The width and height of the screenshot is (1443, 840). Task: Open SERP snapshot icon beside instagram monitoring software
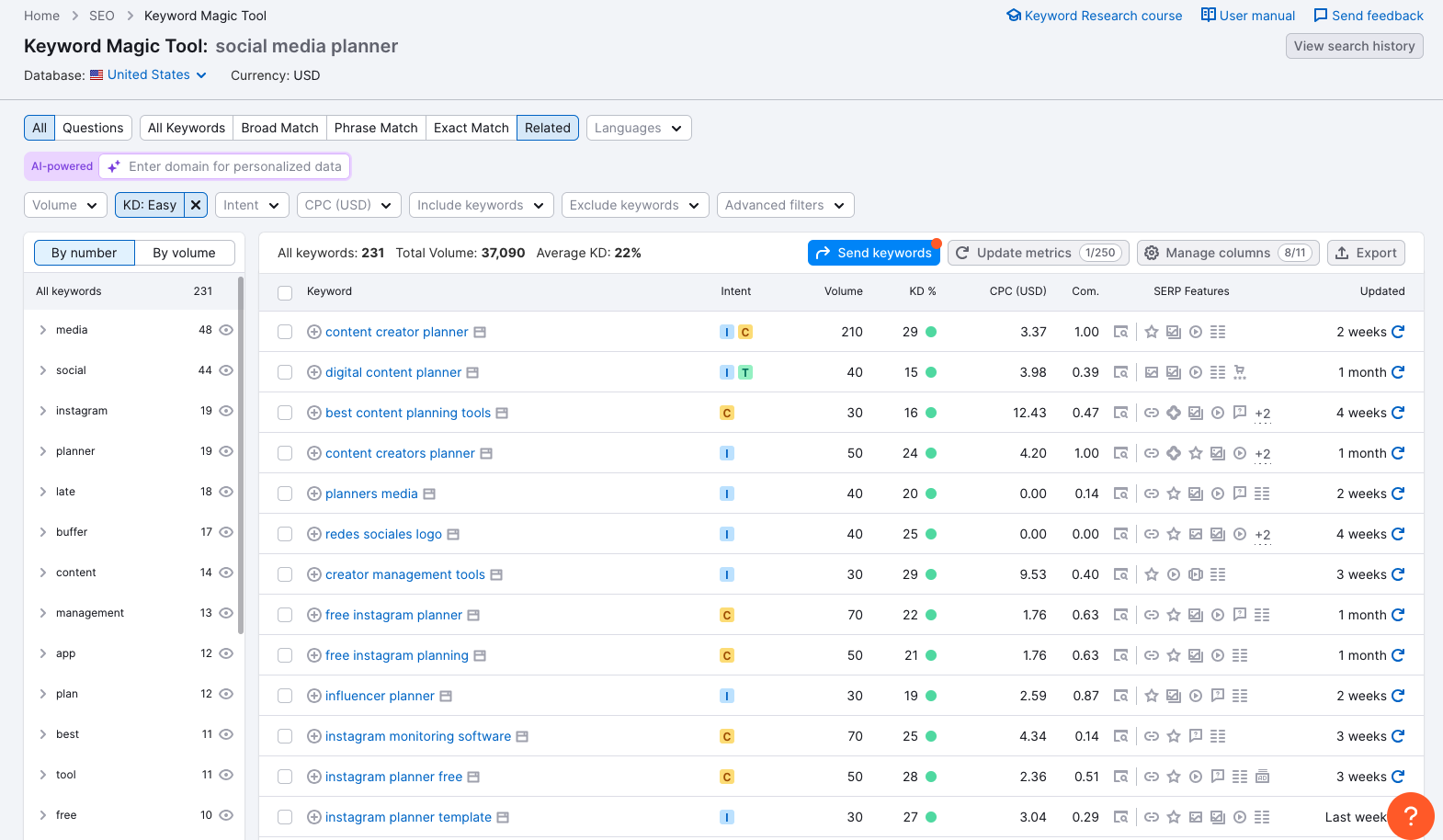[x=522, y=736]
